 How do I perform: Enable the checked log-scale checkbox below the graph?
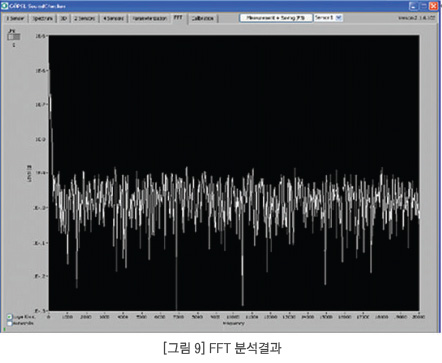pyautogui.click(x=10, y=317)
